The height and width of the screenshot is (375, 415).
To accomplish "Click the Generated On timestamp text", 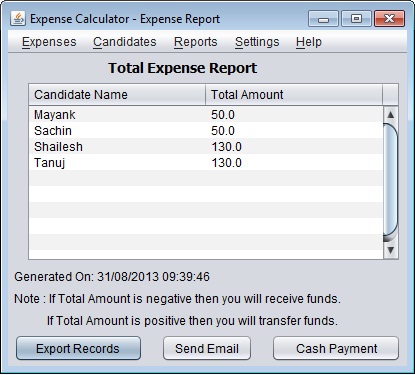I will 112,277.
